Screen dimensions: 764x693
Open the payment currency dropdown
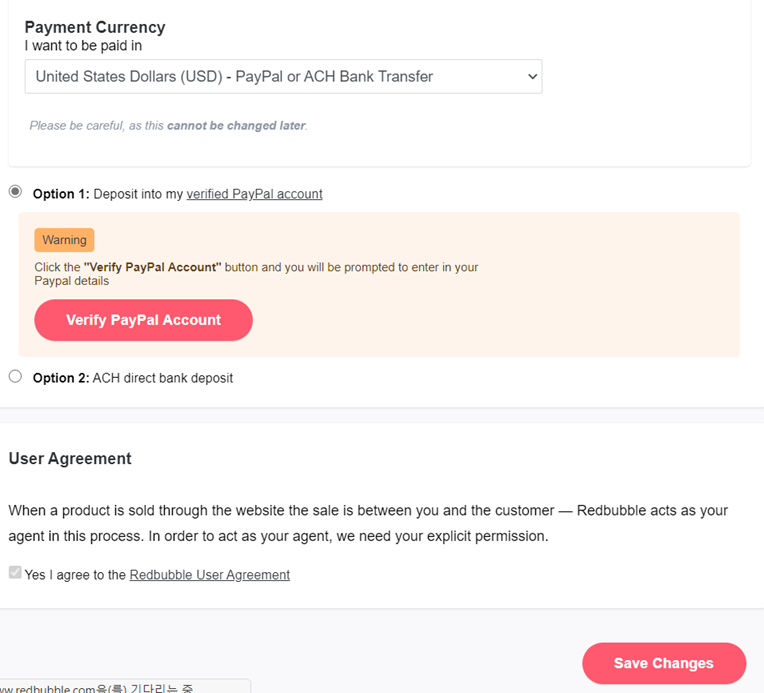(x=283, y=77)
